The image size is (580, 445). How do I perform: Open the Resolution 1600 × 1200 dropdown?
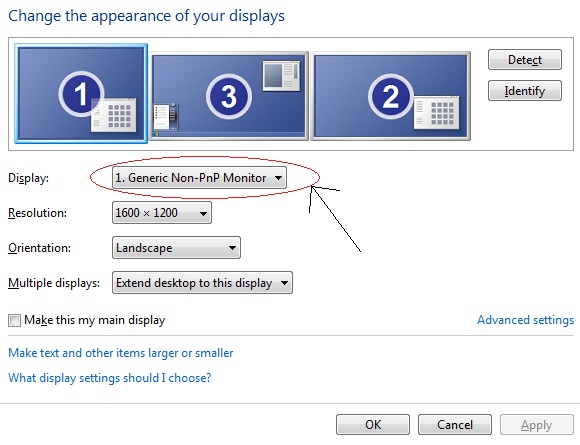[x=162, y=213]
